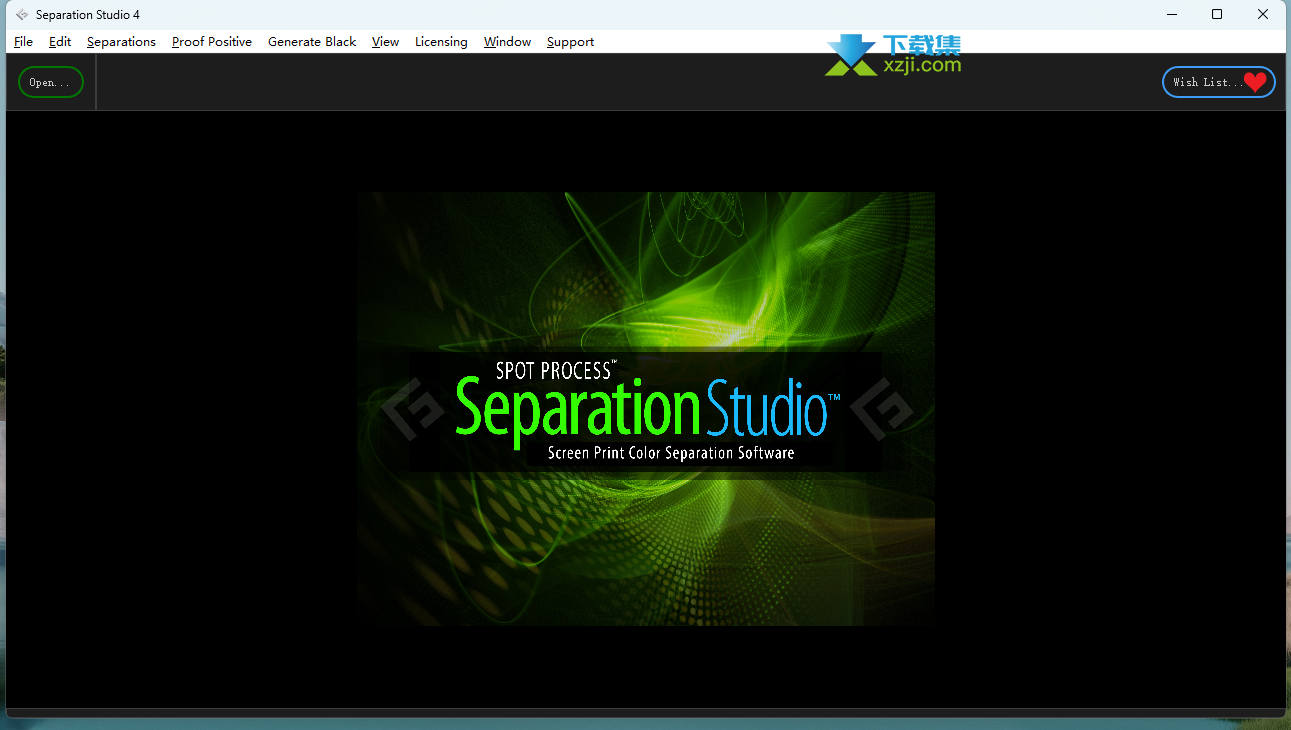Open the Support menu
Image resolution: width=1291 pixels, height=730 pixels.
click(570, 42)
